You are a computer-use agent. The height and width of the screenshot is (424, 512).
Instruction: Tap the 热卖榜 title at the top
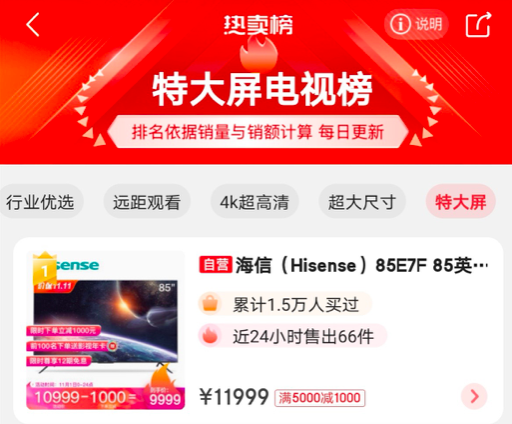tap(258, 25)
